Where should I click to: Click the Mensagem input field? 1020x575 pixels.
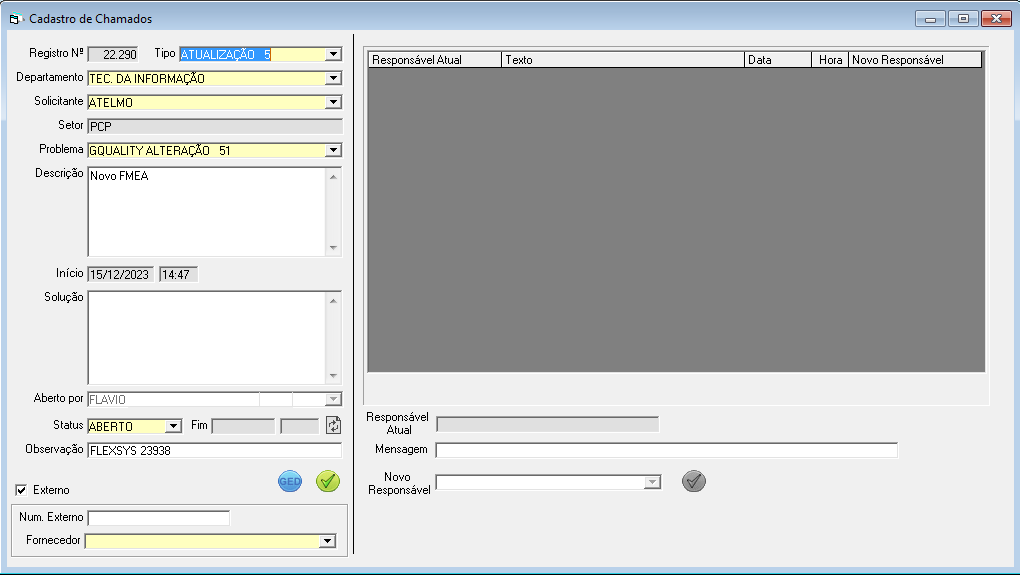[666, 450]
